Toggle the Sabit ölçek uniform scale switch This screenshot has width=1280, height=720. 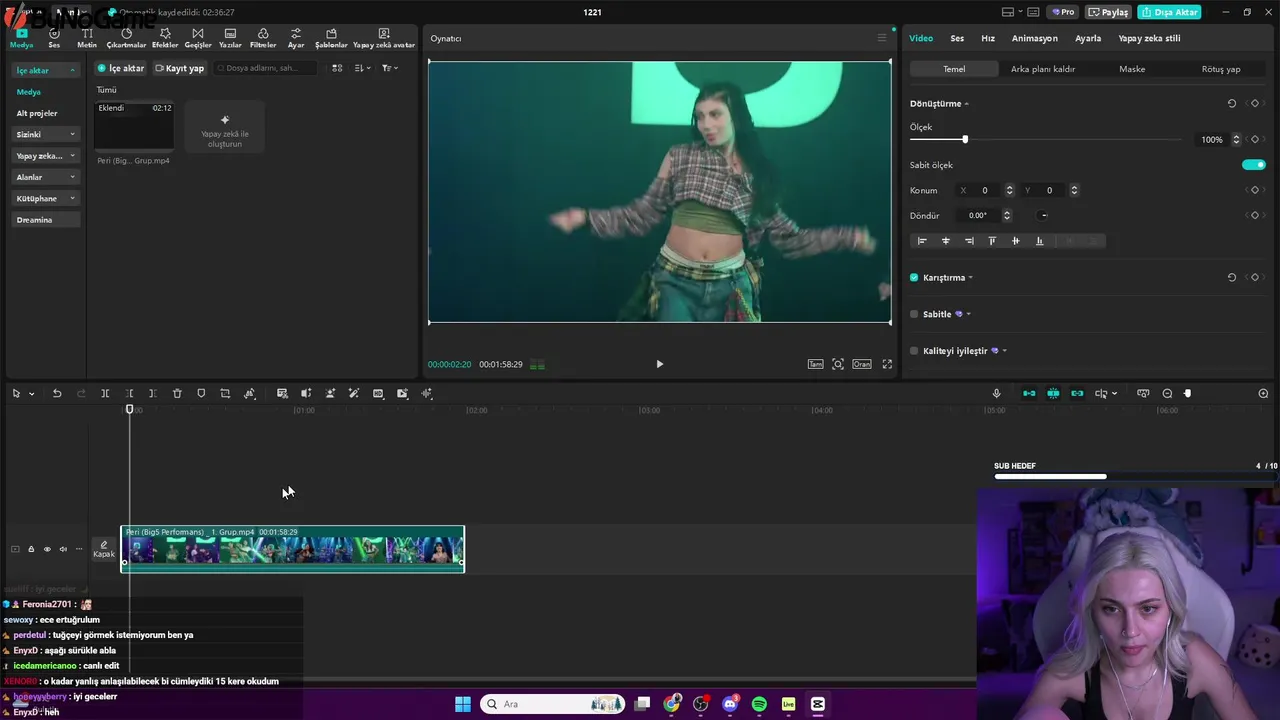(x=1254, y=165)
